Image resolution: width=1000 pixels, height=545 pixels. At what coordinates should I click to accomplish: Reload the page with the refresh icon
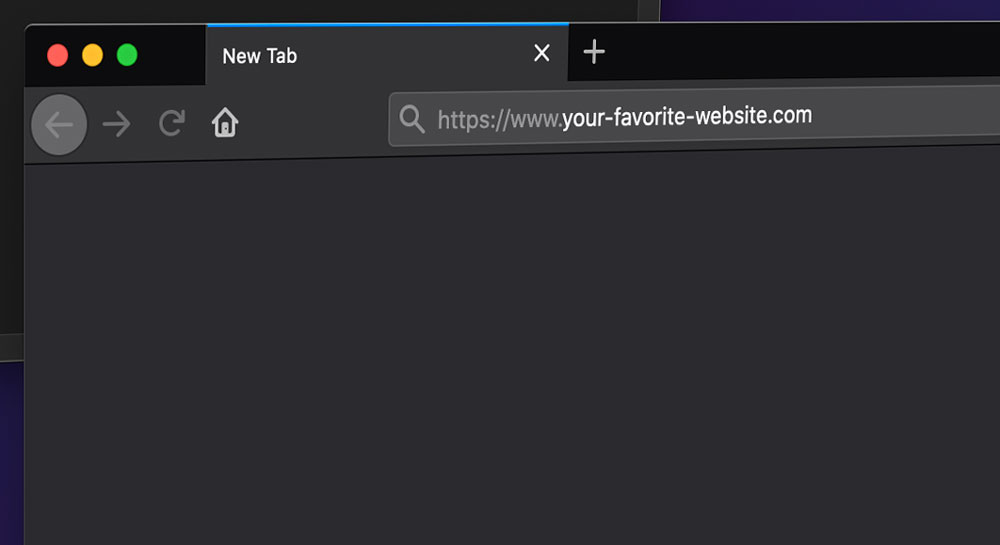click(172, 123)
